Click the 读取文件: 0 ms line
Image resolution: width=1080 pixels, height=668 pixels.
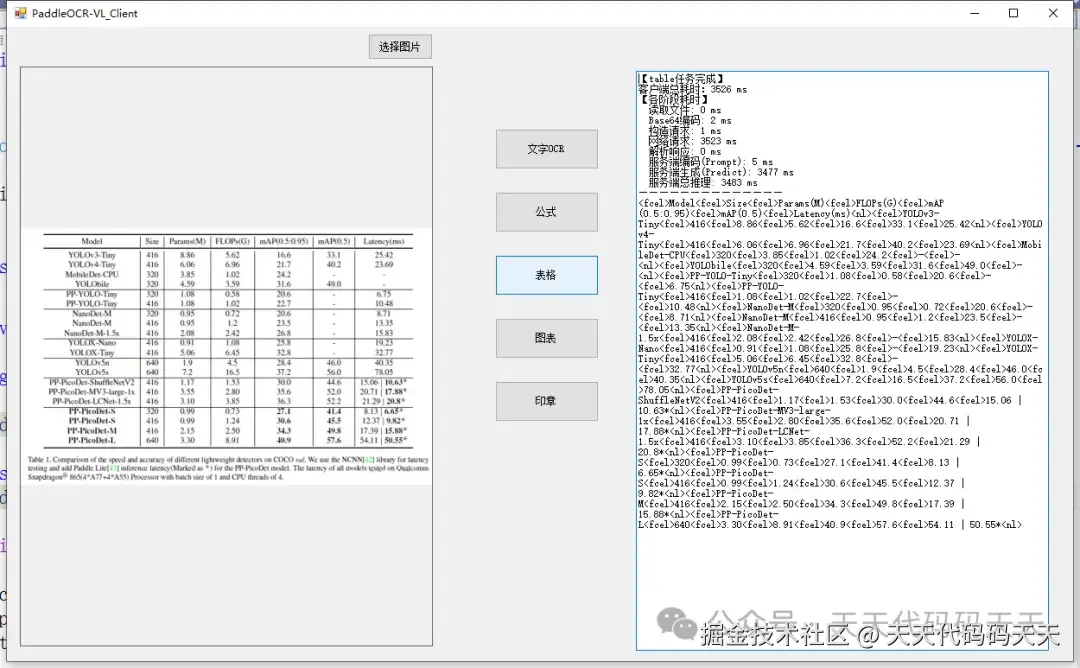[685, 110]
